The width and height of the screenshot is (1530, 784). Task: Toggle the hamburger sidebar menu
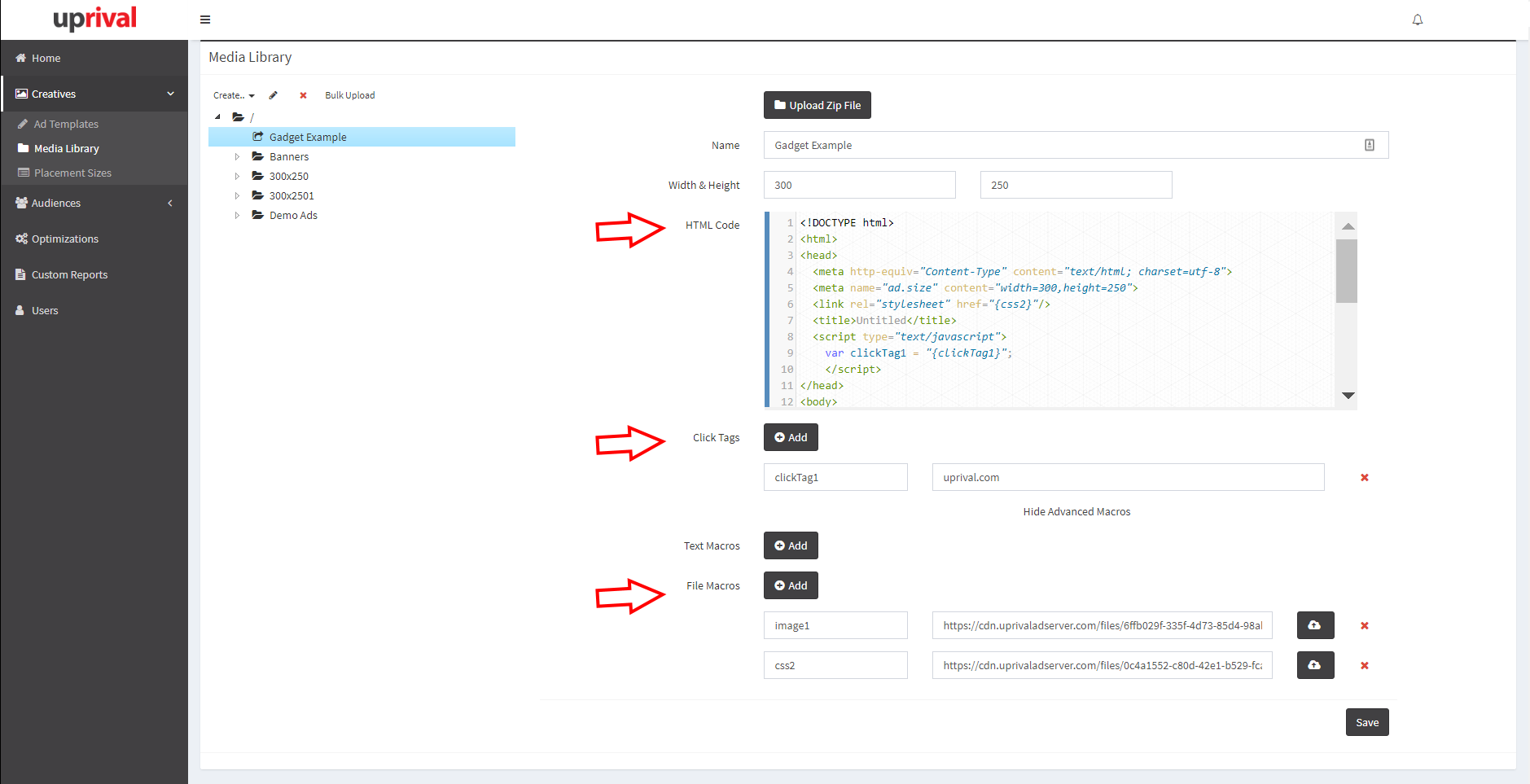click(x=205, y=20)
